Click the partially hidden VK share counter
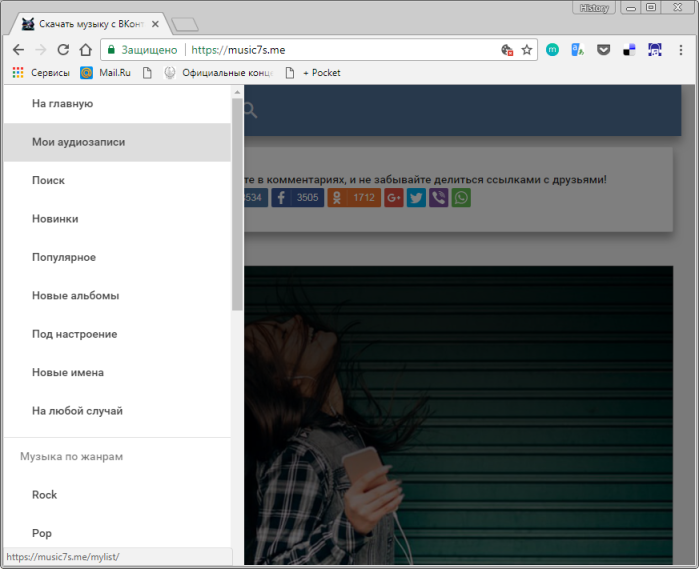 pyautogui.click(x=256, y=198)
